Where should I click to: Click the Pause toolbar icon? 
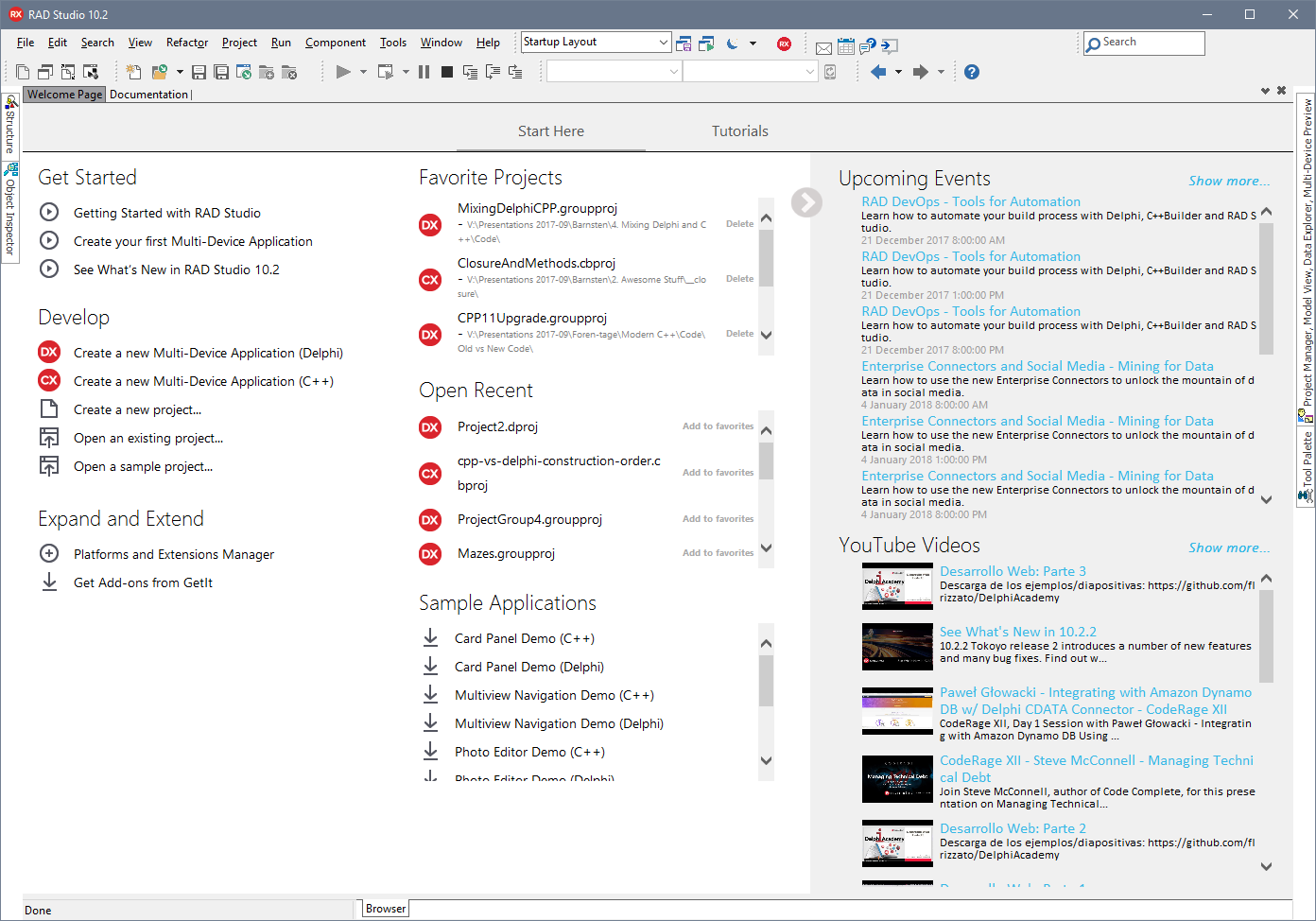point(424,72)
